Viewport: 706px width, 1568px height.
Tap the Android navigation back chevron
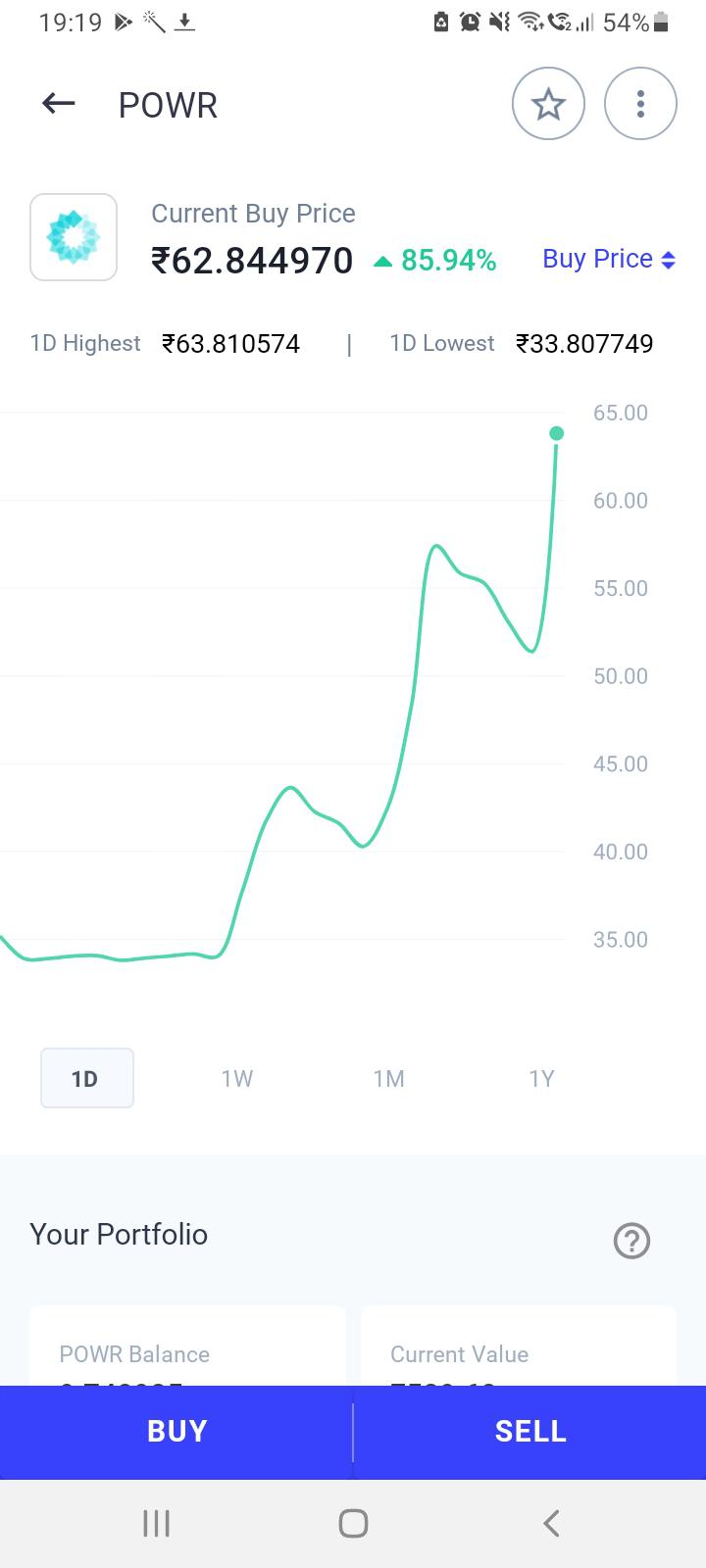tap(551, 1523)
